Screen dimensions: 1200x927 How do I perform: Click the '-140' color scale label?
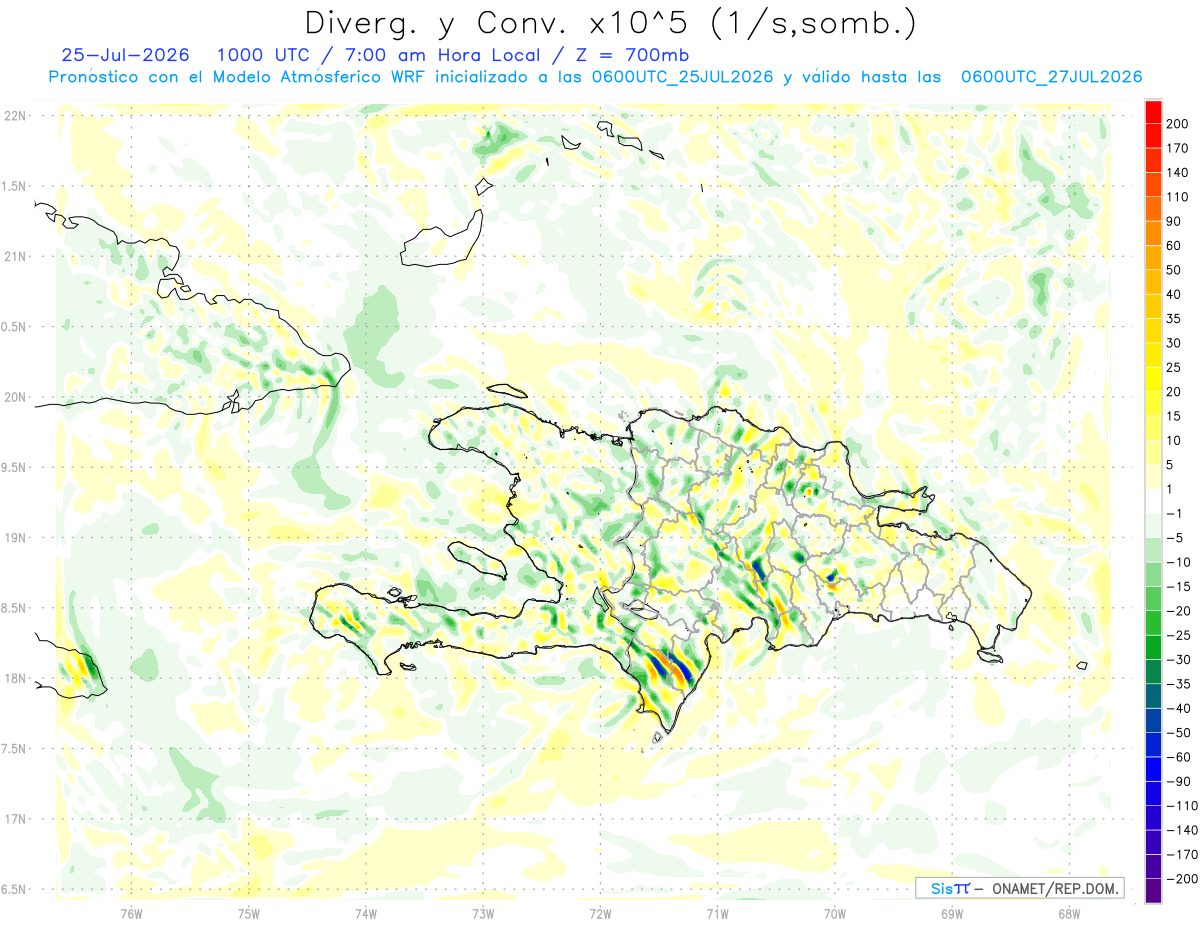click(x=1182, y=830)
